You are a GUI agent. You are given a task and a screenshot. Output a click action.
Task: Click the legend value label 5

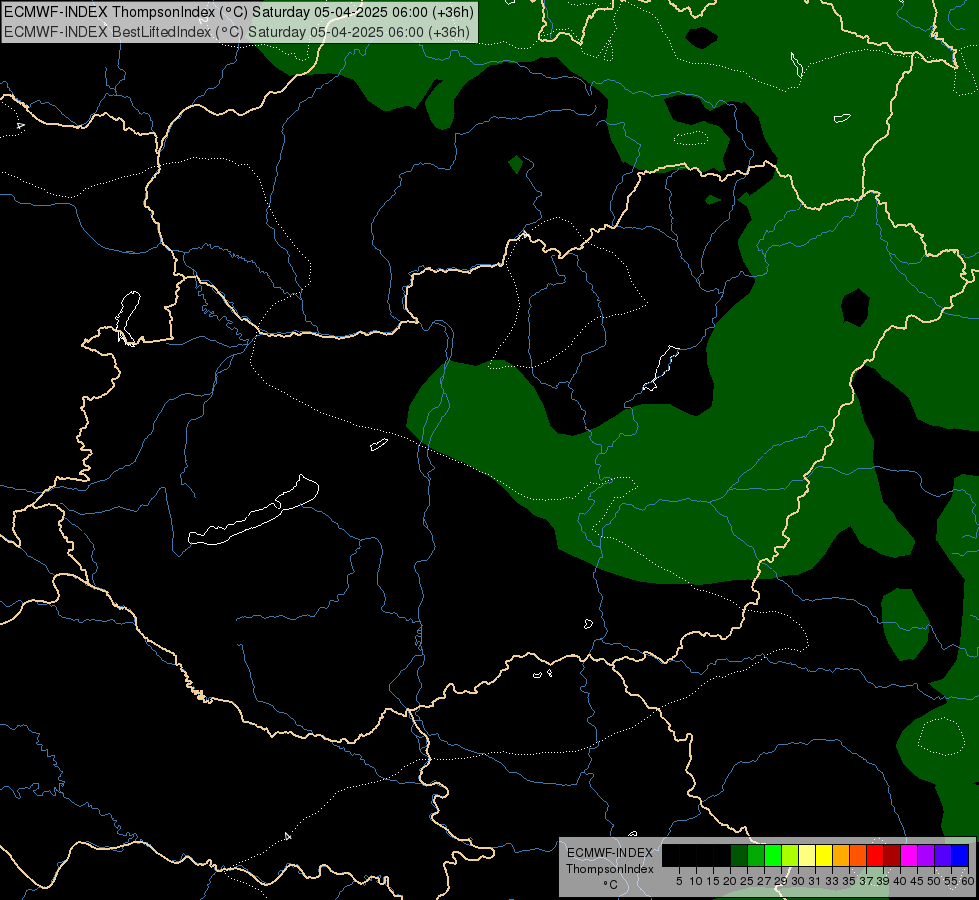click(679, 881)
